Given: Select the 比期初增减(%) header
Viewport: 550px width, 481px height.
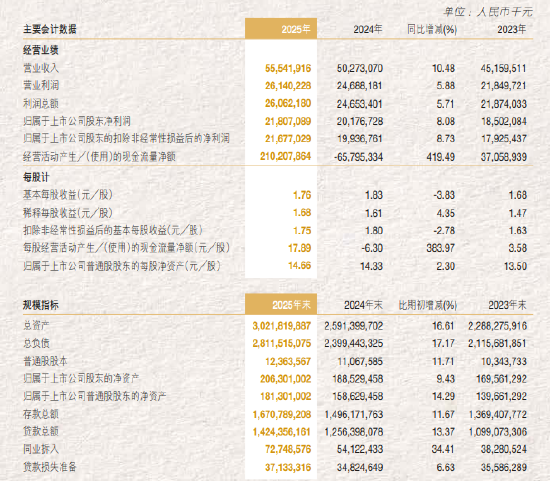Looking at the screenshot, I should 428,305.
